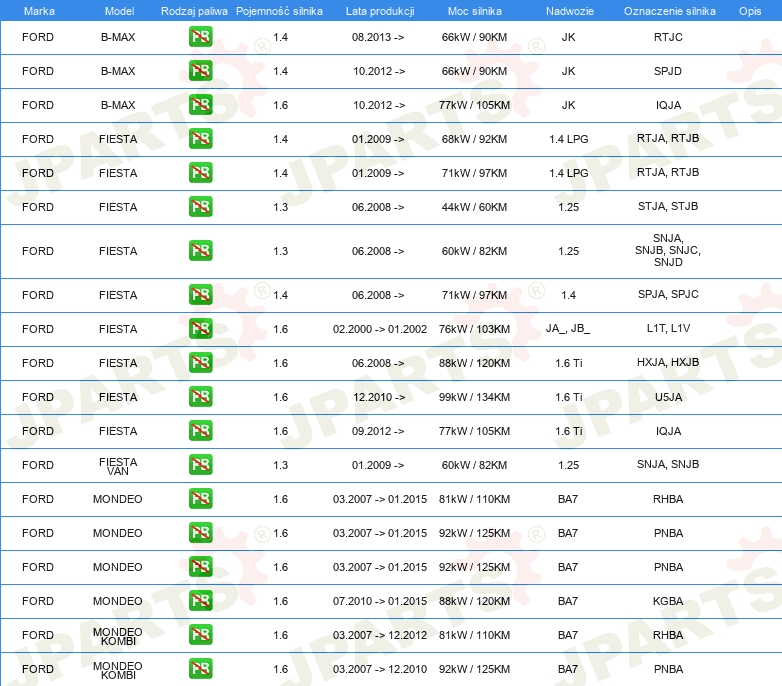Image resolution: width=782 pixels, height=686 pixels.
Task: Click the Lata produkcji column header
Action: pyautogui.click(x=379, y=10)
